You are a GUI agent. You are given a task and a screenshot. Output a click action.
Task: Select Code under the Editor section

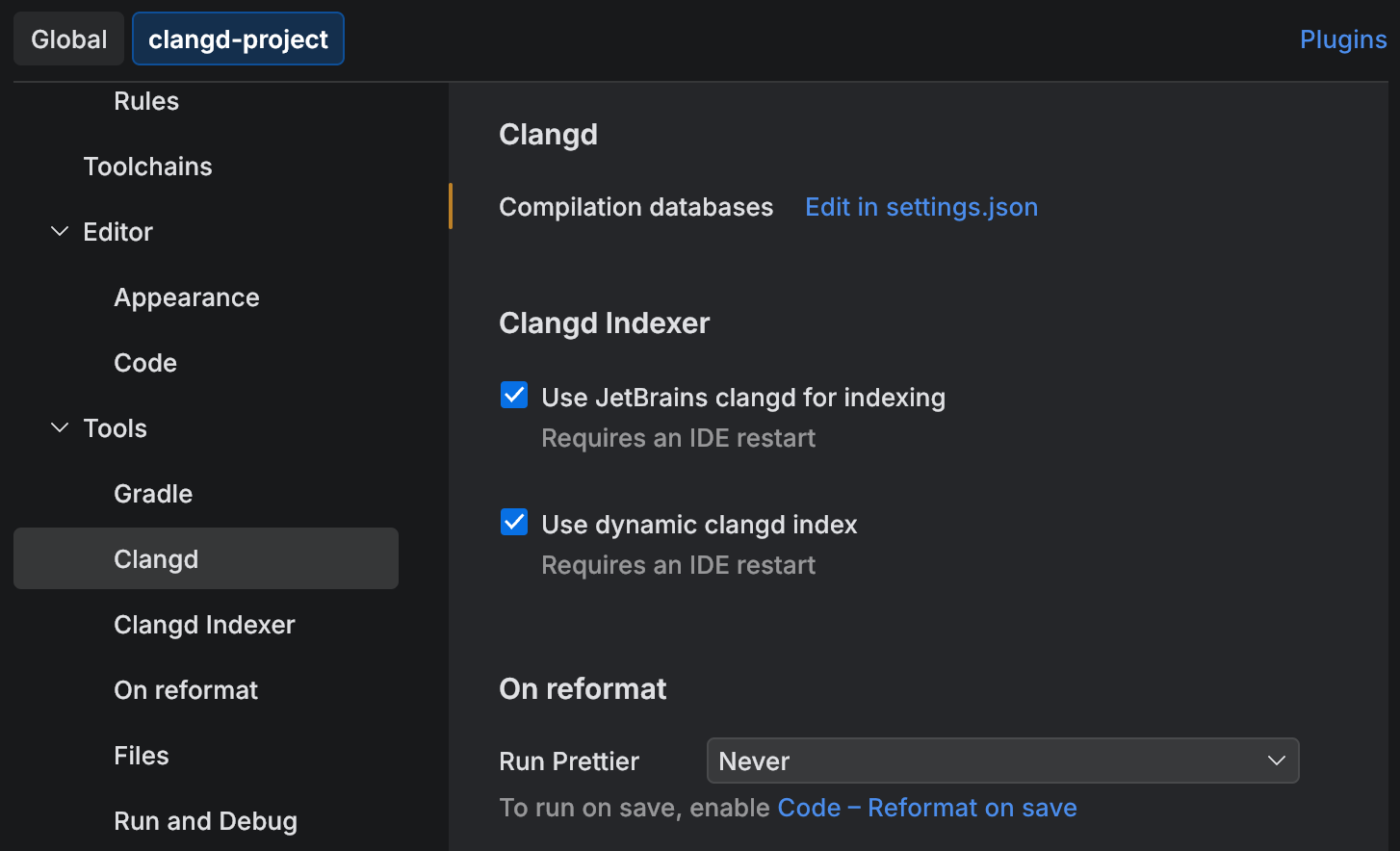145,362
